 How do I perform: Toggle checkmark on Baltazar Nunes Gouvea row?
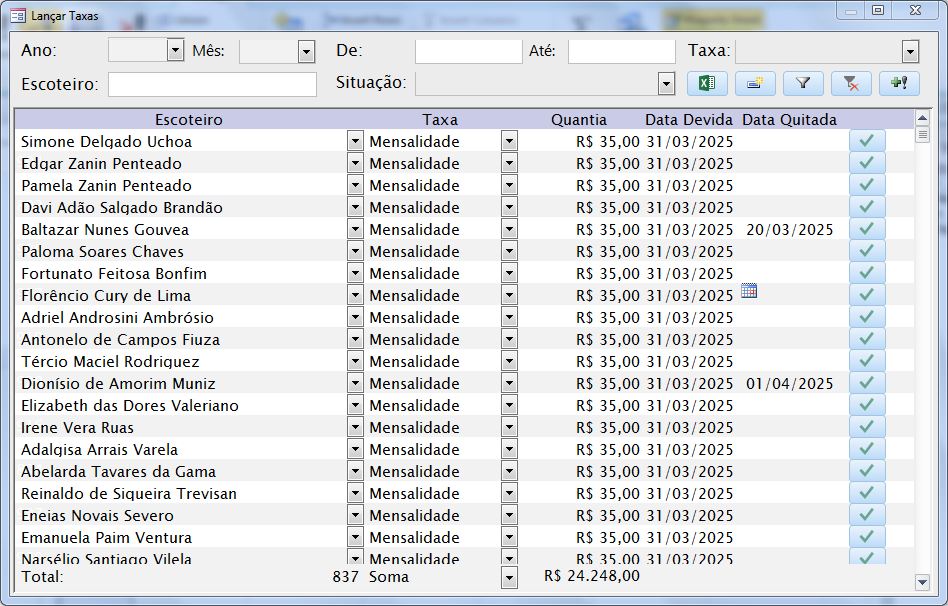pos(867,229)
